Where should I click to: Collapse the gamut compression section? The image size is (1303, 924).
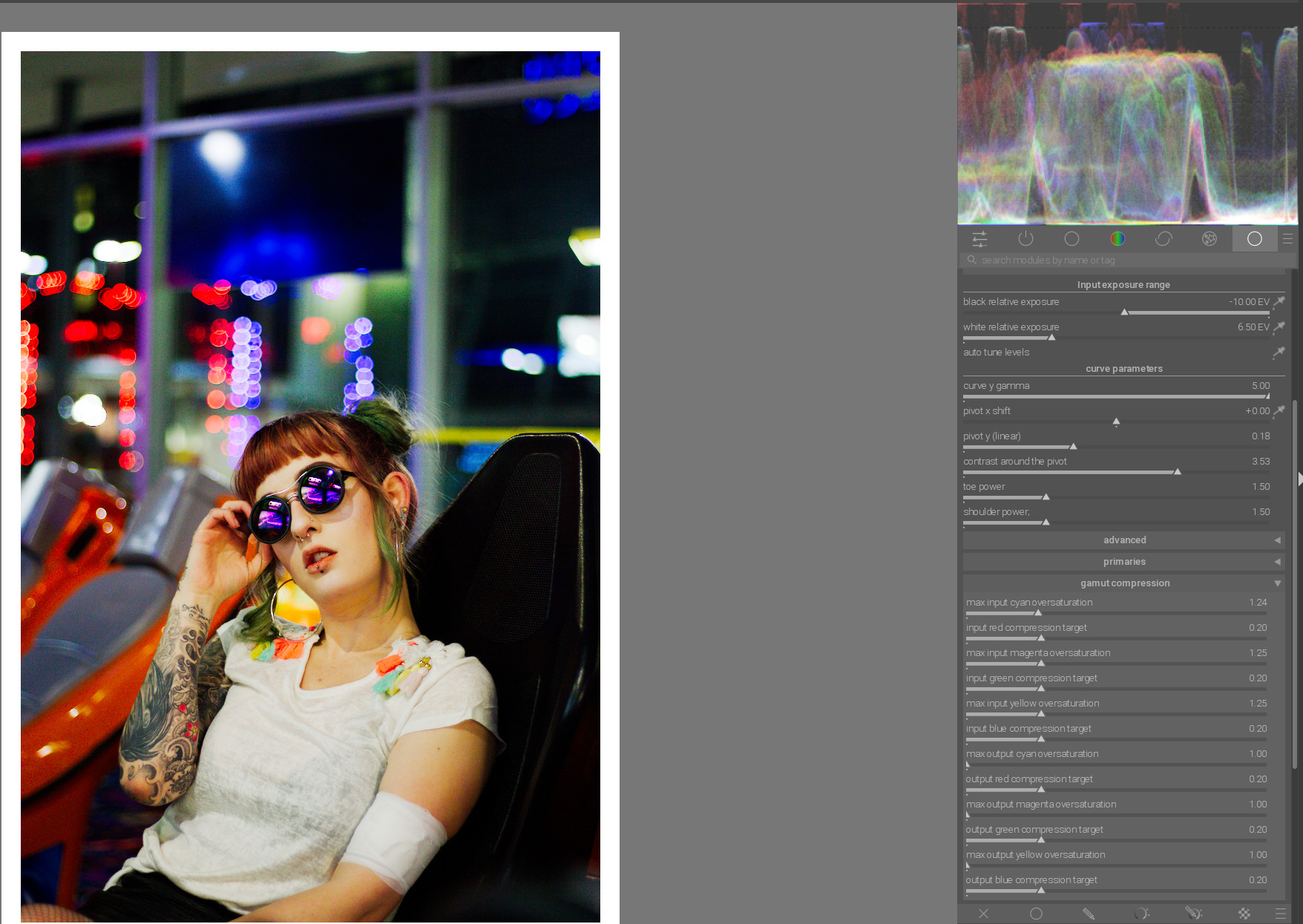pyautogui.click(x=1124, y=583)
